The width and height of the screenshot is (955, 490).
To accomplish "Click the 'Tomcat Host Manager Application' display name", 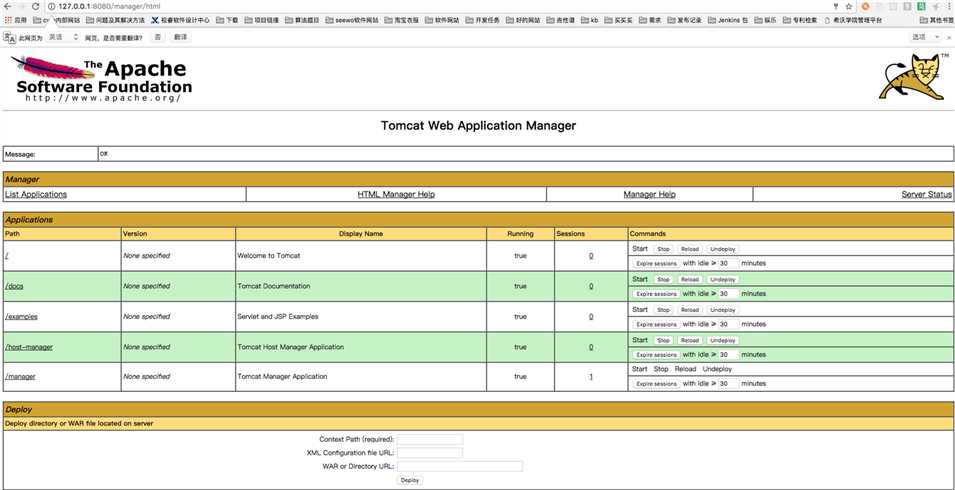I will coord(291,347).
